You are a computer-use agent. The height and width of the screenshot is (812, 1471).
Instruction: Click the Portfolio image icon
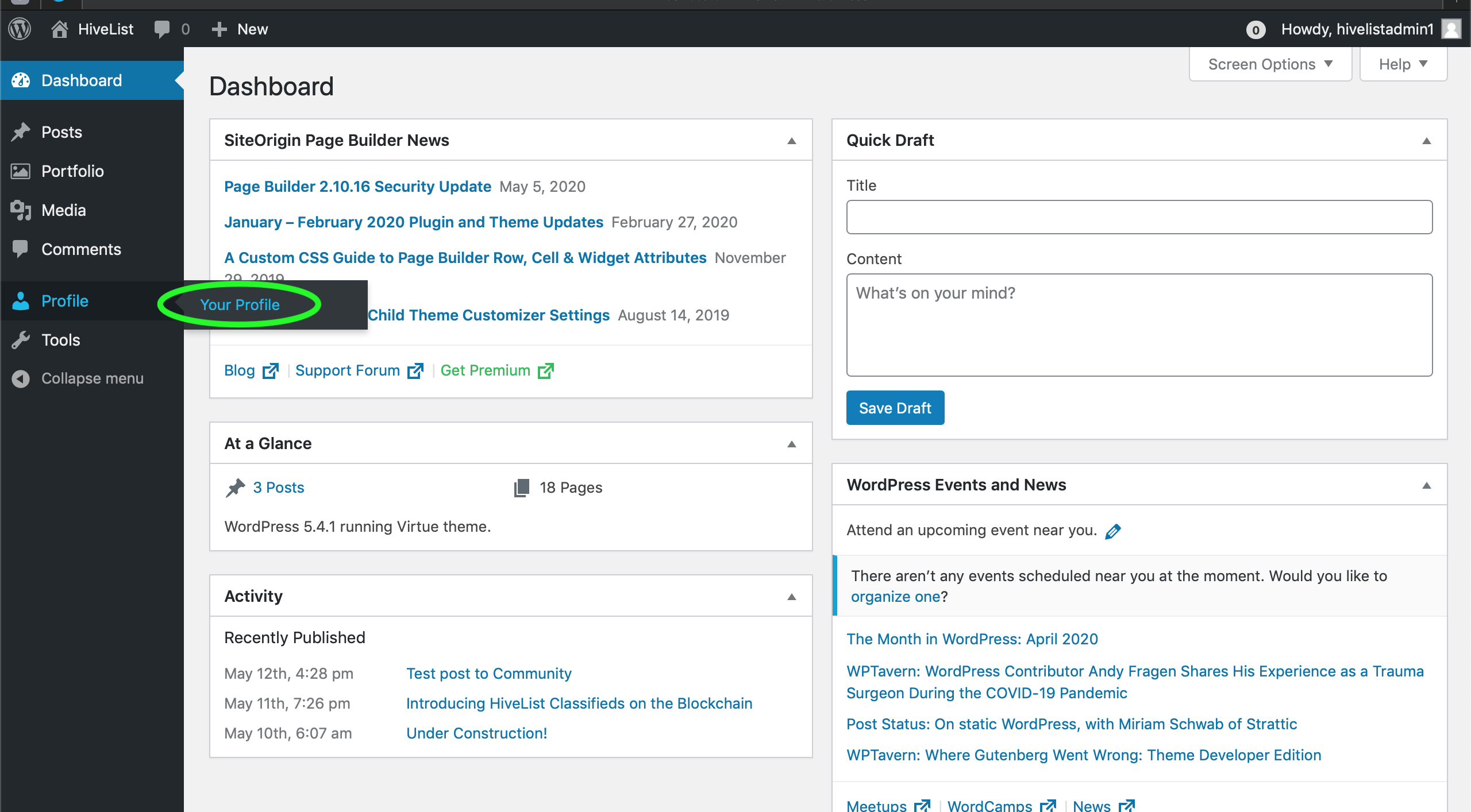tap(21, 171)
